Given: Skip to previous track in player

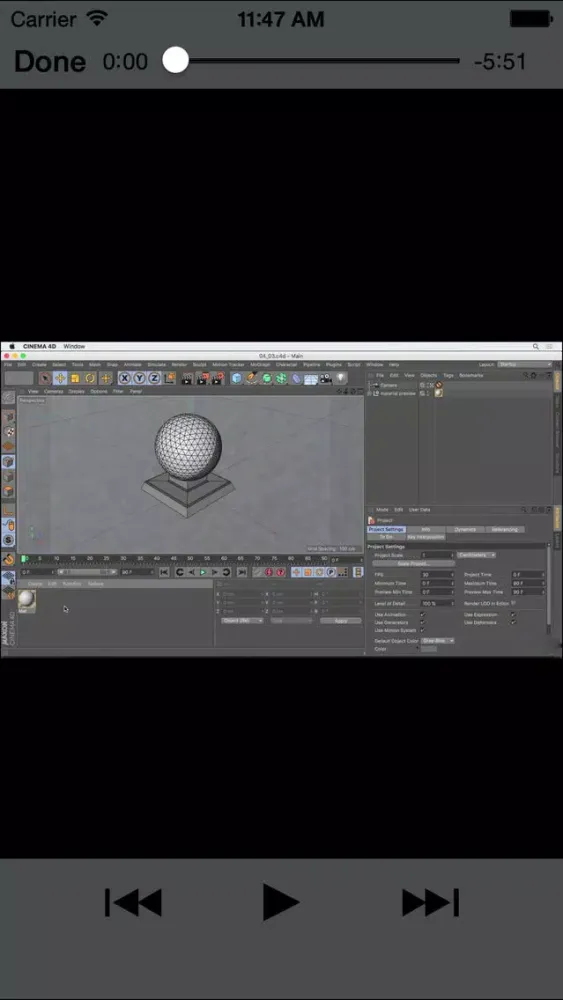Looking at the screenshot, I should point(133,902).
